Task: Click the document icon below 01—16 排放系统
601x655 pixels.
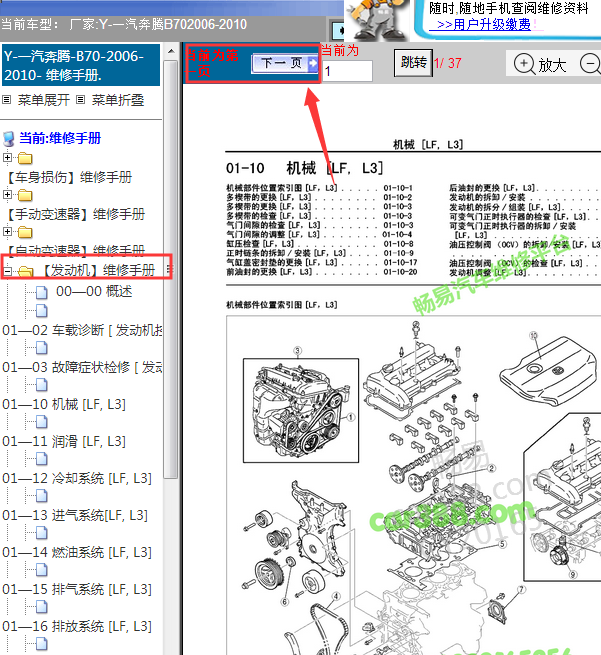Action: (x=41, y=644)
